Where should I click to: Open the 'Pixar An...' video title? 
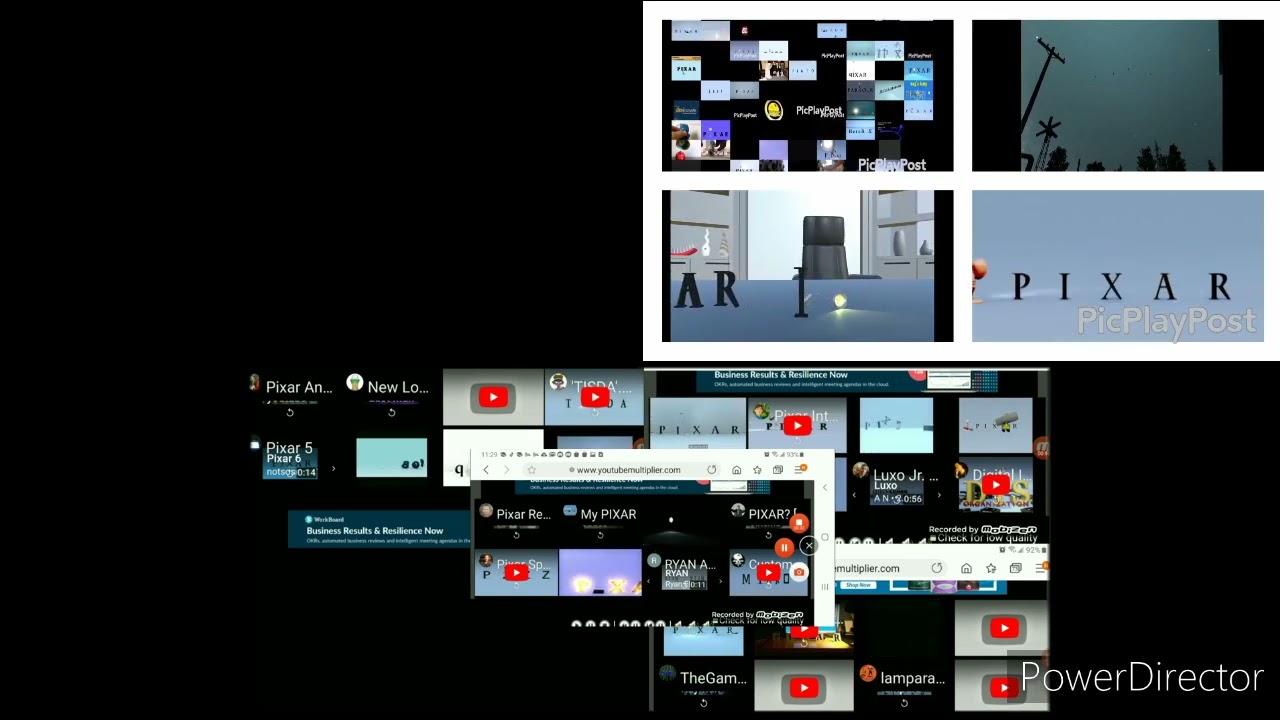(299, 387)
